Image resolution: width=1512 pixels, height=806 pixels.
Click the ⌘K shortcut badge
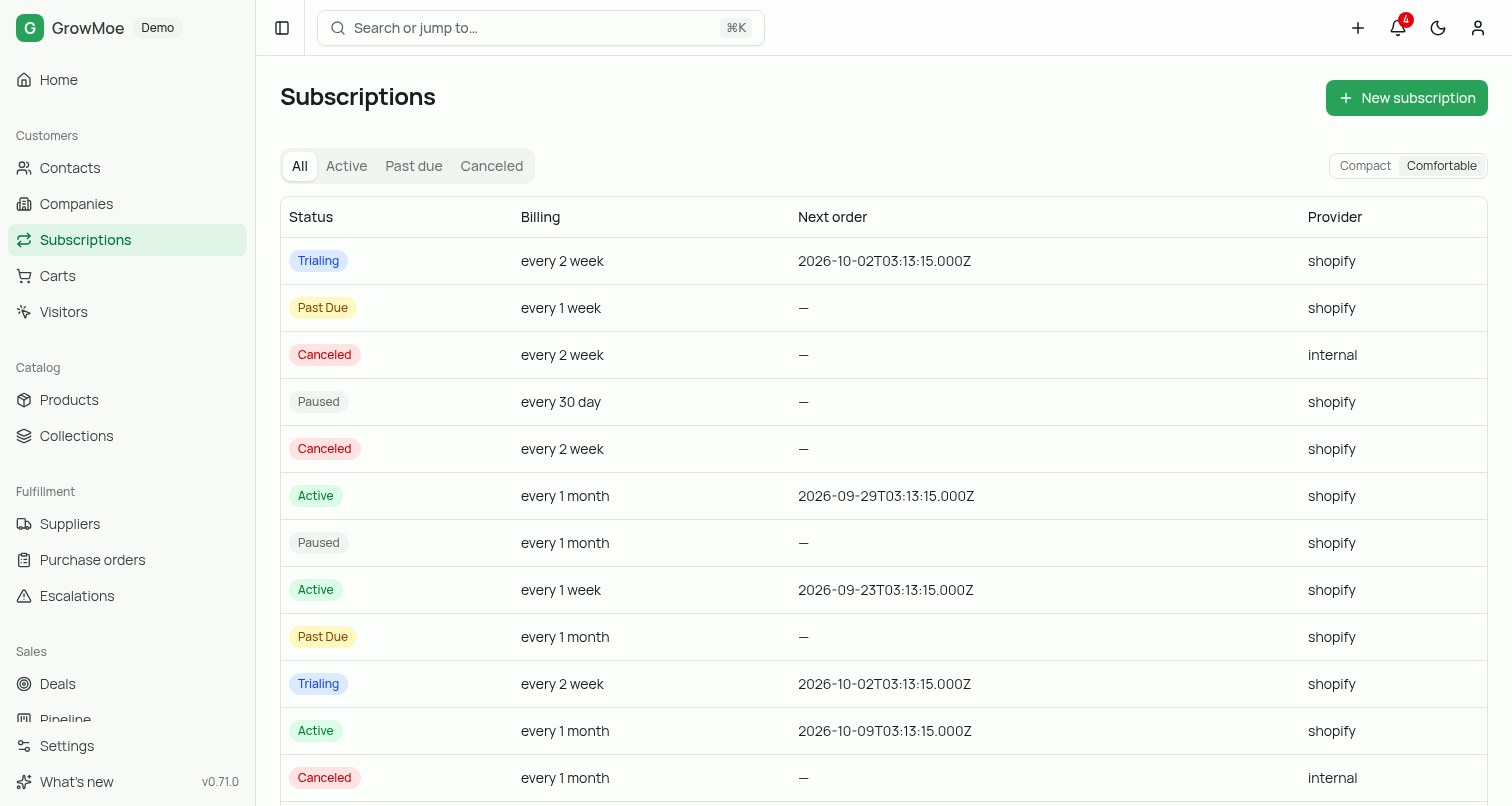coord(736,28)
